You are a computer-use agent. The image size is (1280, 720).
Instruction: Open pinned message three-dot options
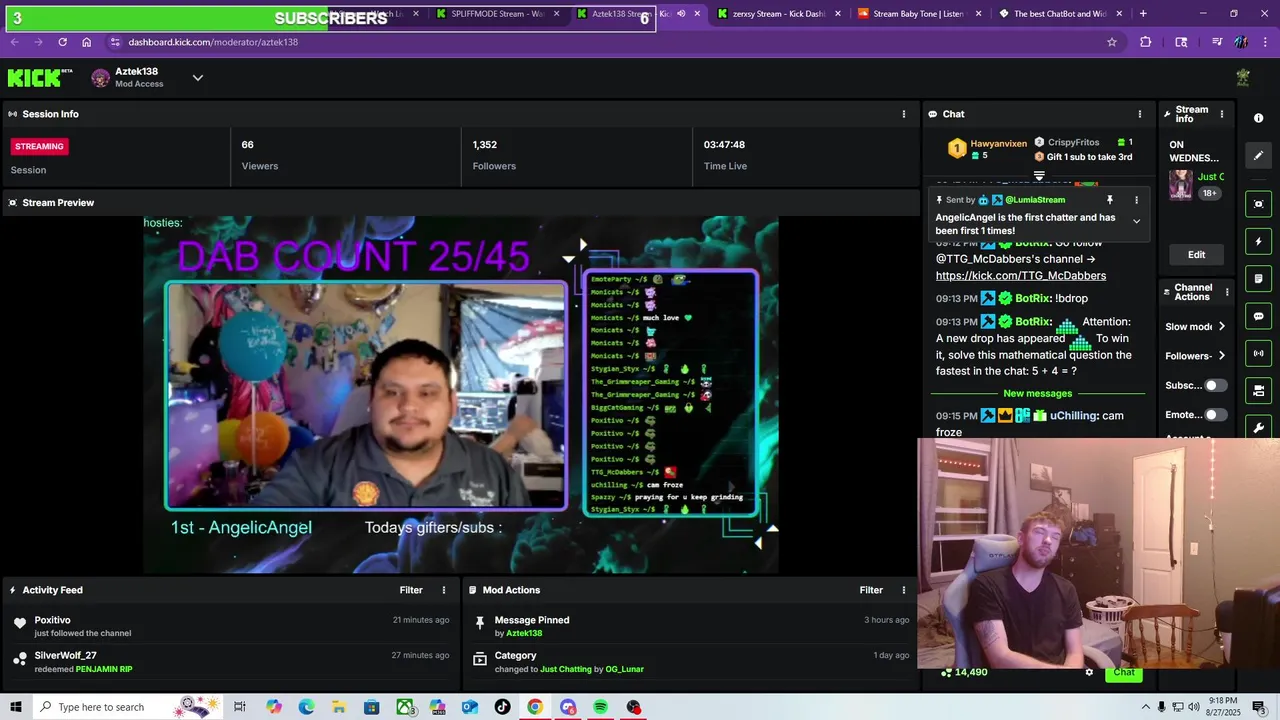[x=1136, y=200]
